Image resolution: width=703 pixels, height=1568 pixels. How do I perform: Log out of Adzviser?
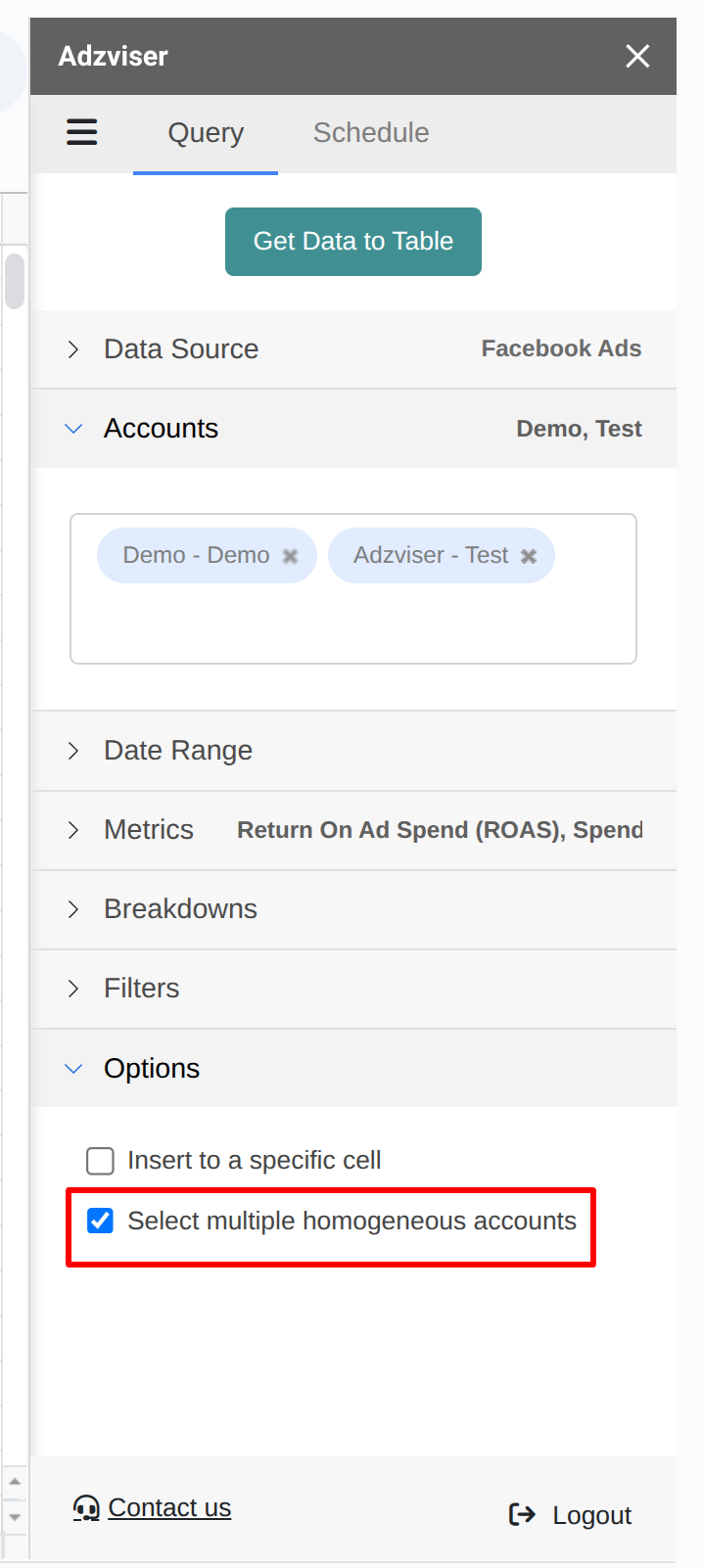pyautogui.click(x=570, y=1515)
